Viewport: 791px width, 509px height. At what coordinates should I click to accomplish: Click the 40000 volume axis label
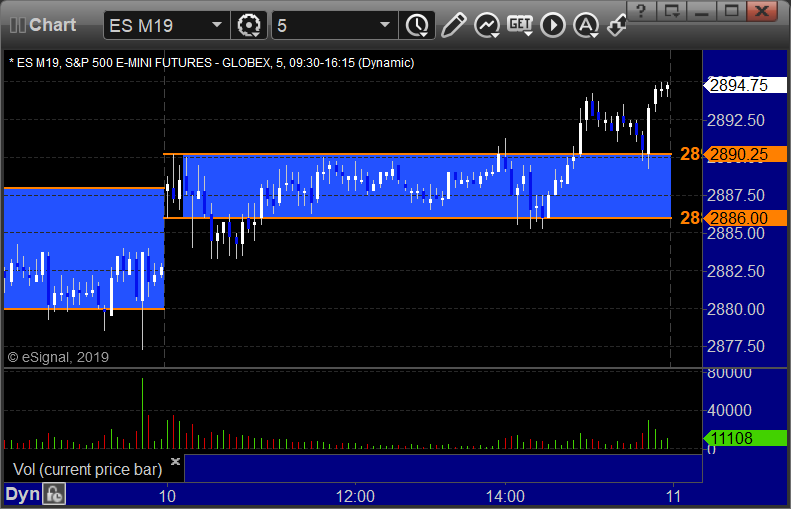click(729, 410)
